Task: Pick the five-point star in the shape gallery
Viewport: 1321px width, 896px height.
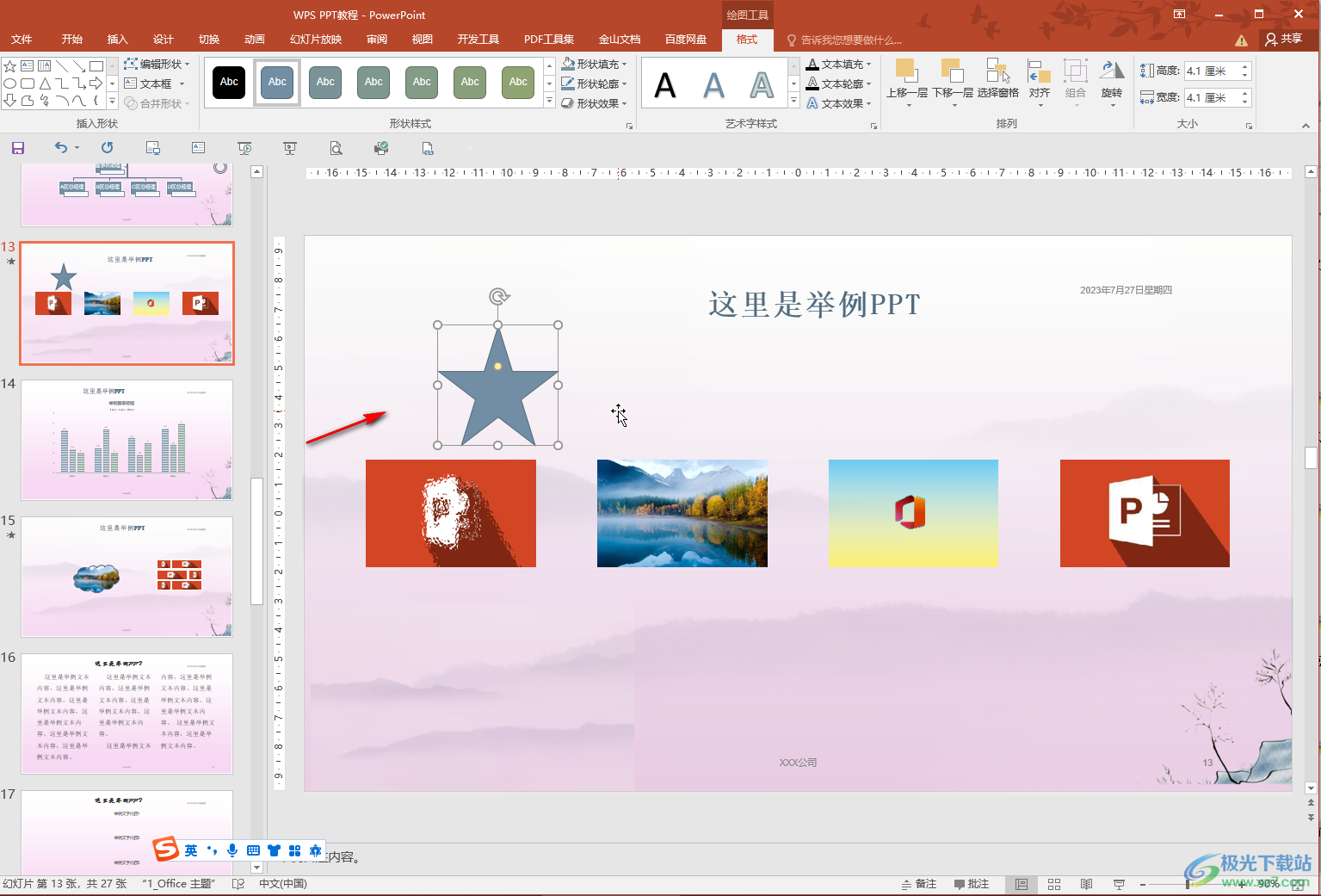Action: click(10, 66)
